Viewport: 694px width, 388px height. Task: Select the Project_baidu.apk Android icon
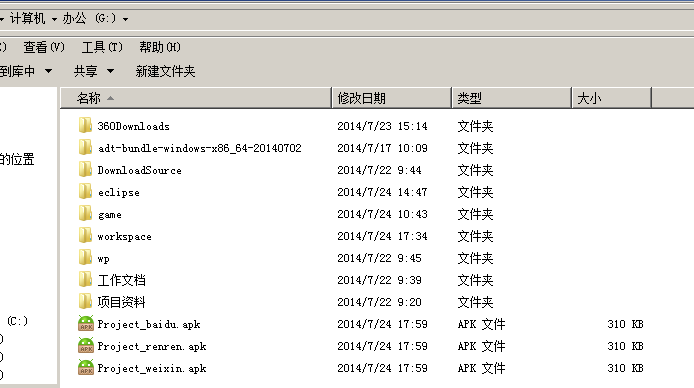pyautogui.click(x=86, y=323)
